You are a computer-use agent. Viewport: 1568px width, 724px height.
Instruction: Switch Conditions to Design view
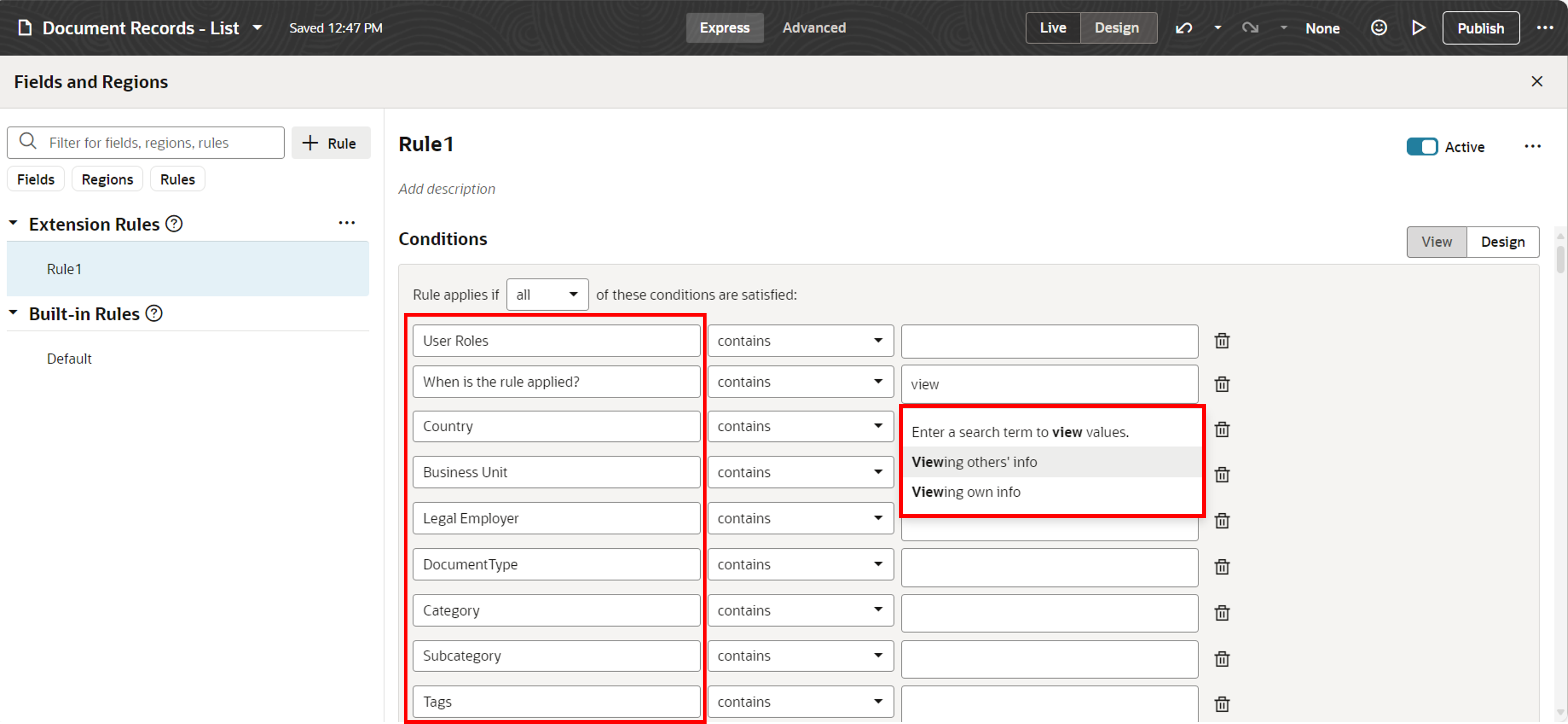pos(1502,242)
